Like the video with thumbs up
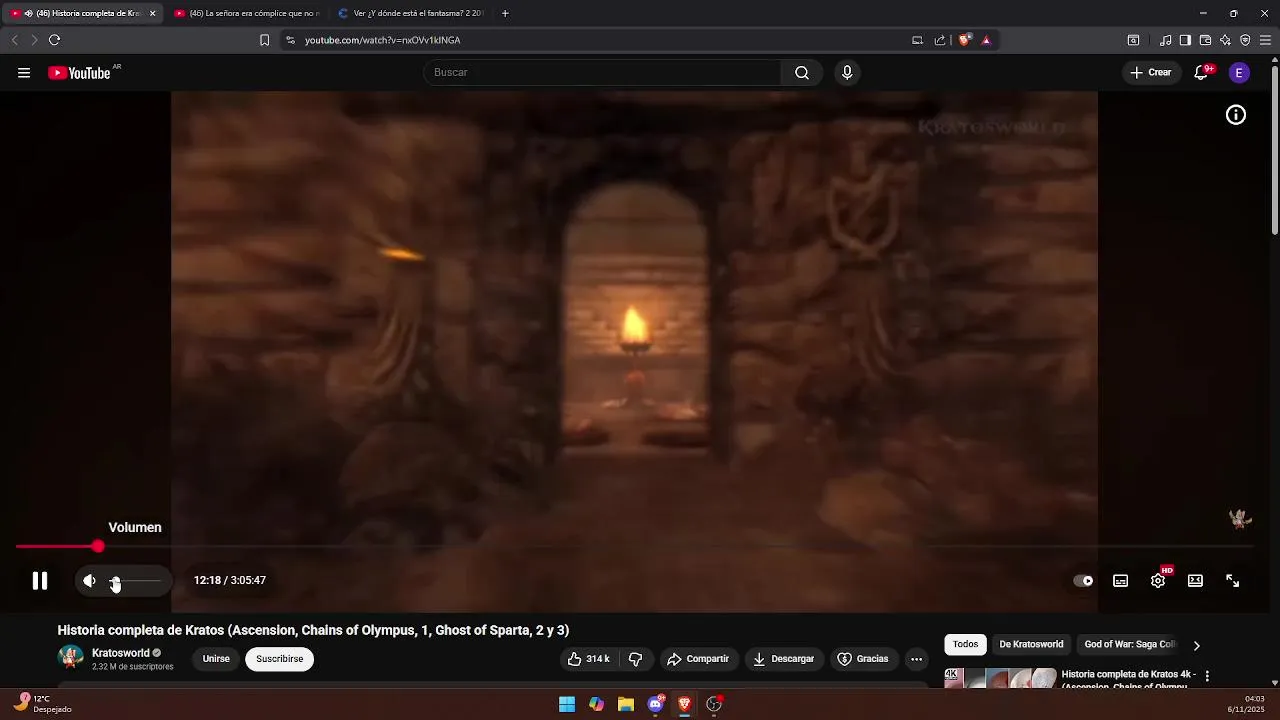This screenshot has width=1280, height=720. [x=588, y=659]
